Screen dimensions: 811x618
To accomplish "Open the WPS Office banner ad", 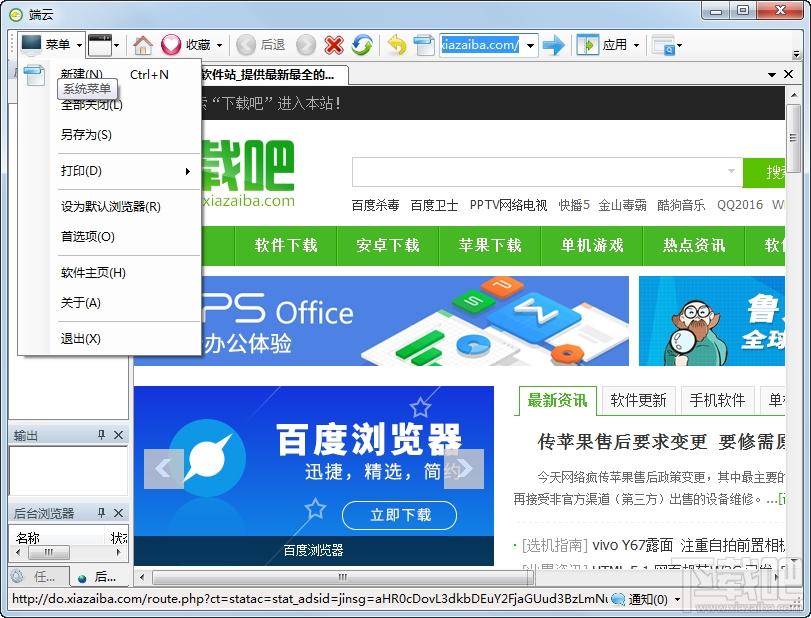I will coord(415,321).
